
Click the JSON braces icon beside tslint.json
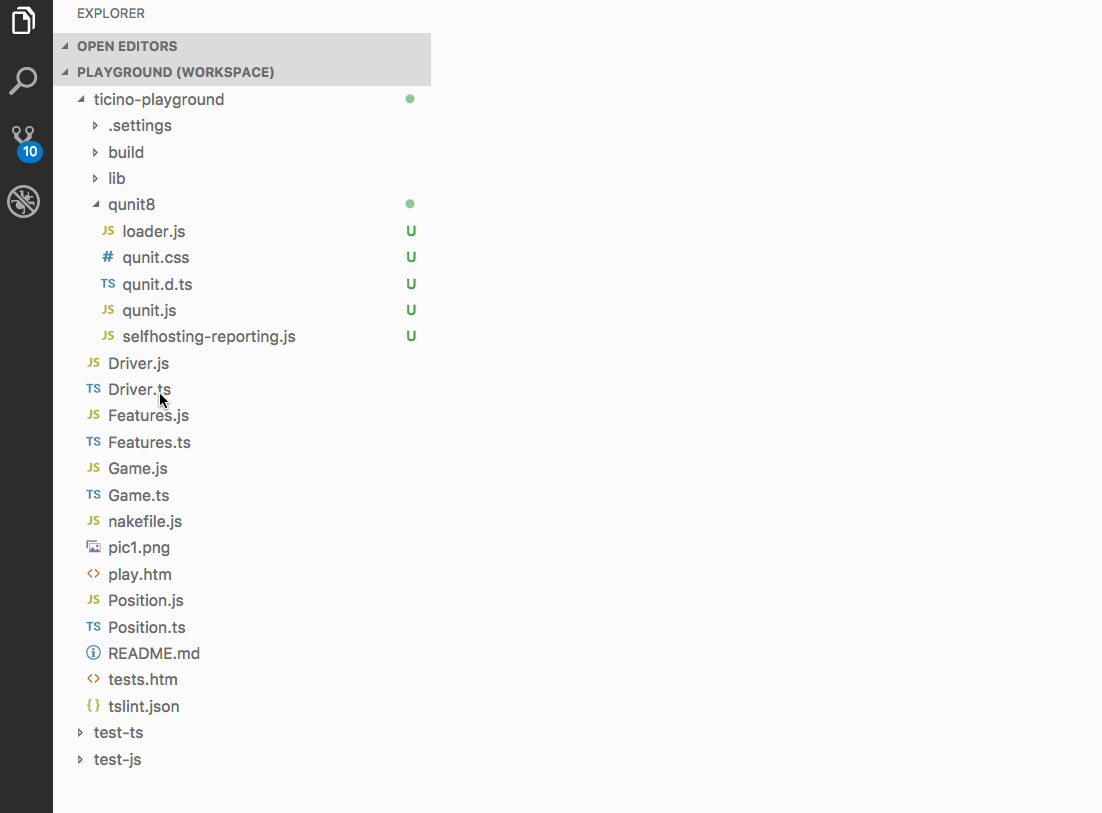pos(93,706)
